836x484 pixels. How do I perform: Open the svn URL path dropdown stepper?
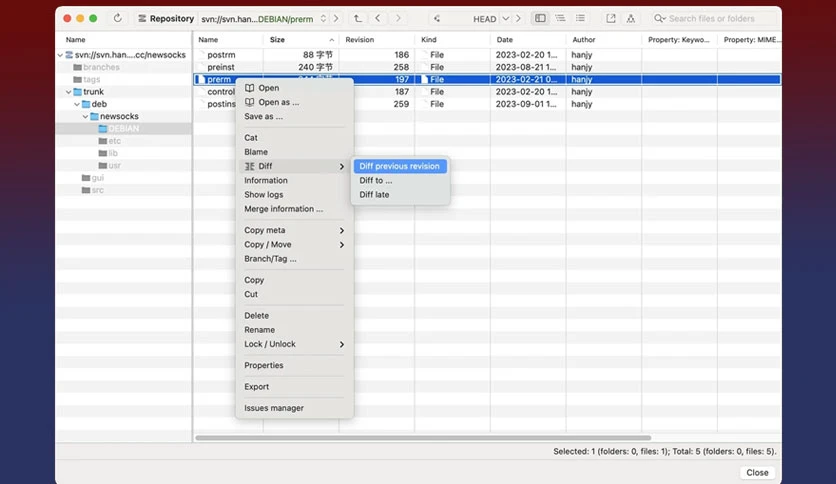pyautogui.click(x=323, y=19)
